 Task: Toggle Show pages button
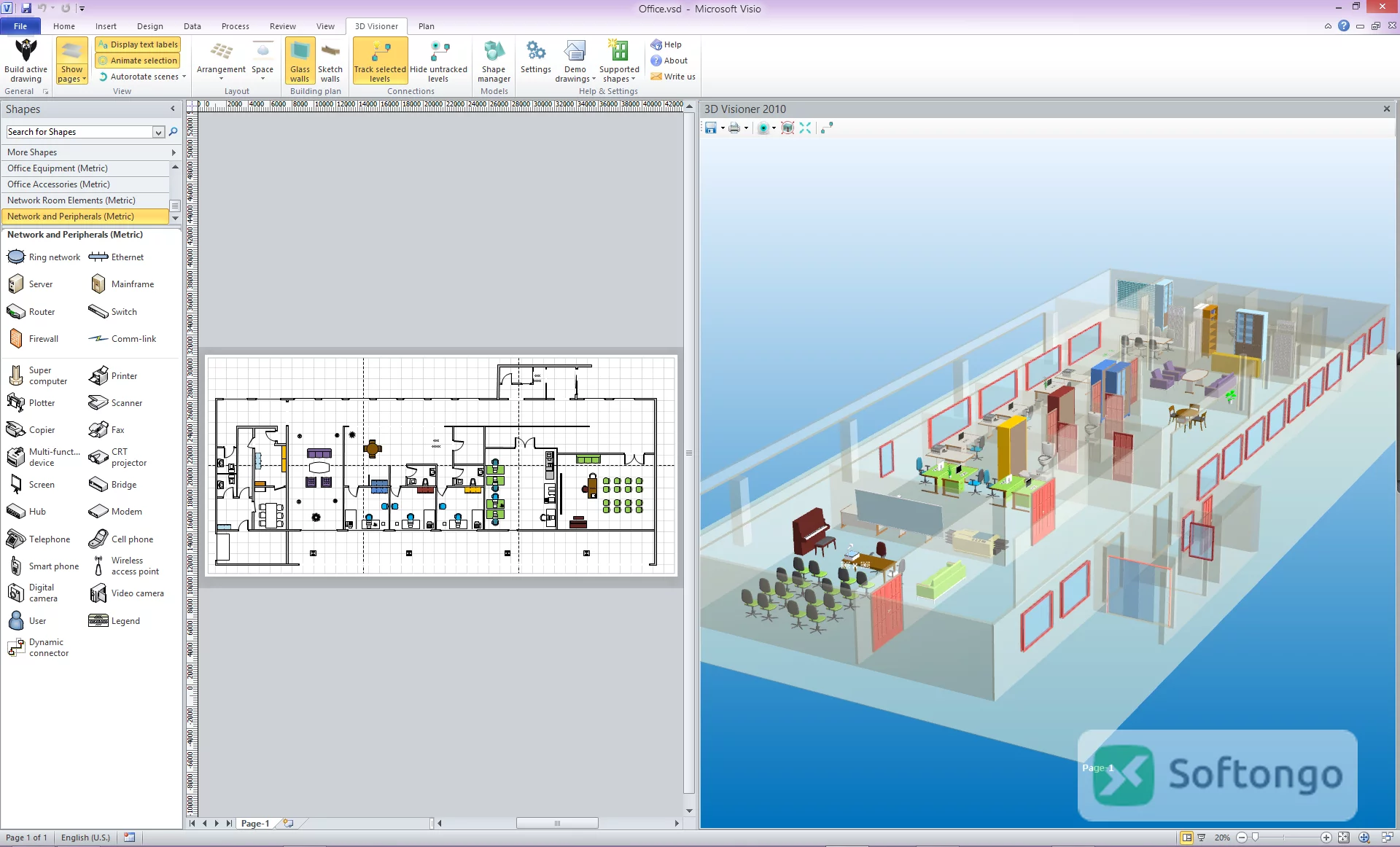click(71, 60)
